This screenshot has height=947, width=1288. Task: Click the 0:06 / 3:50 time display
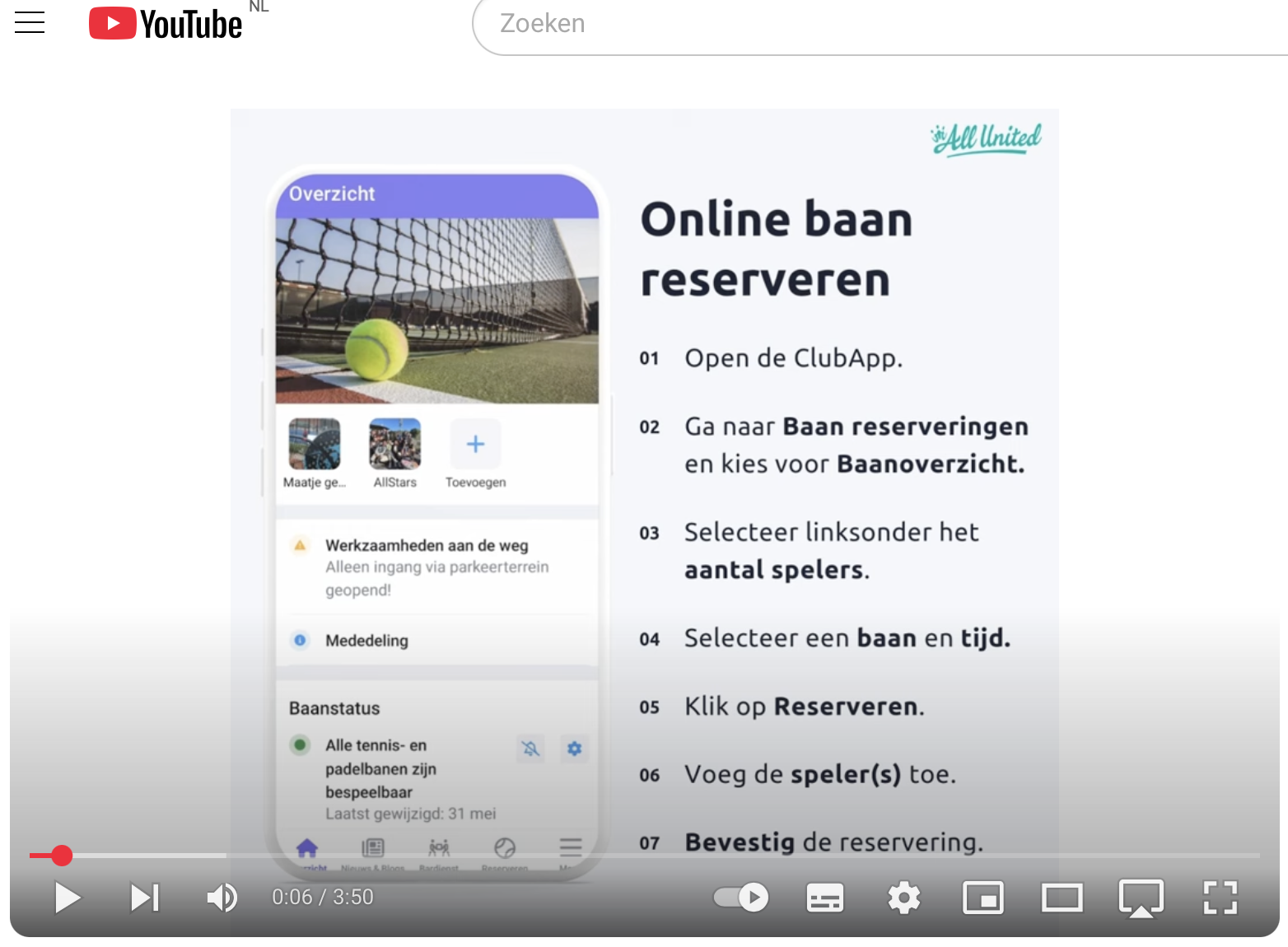click(x=323, y=898)
